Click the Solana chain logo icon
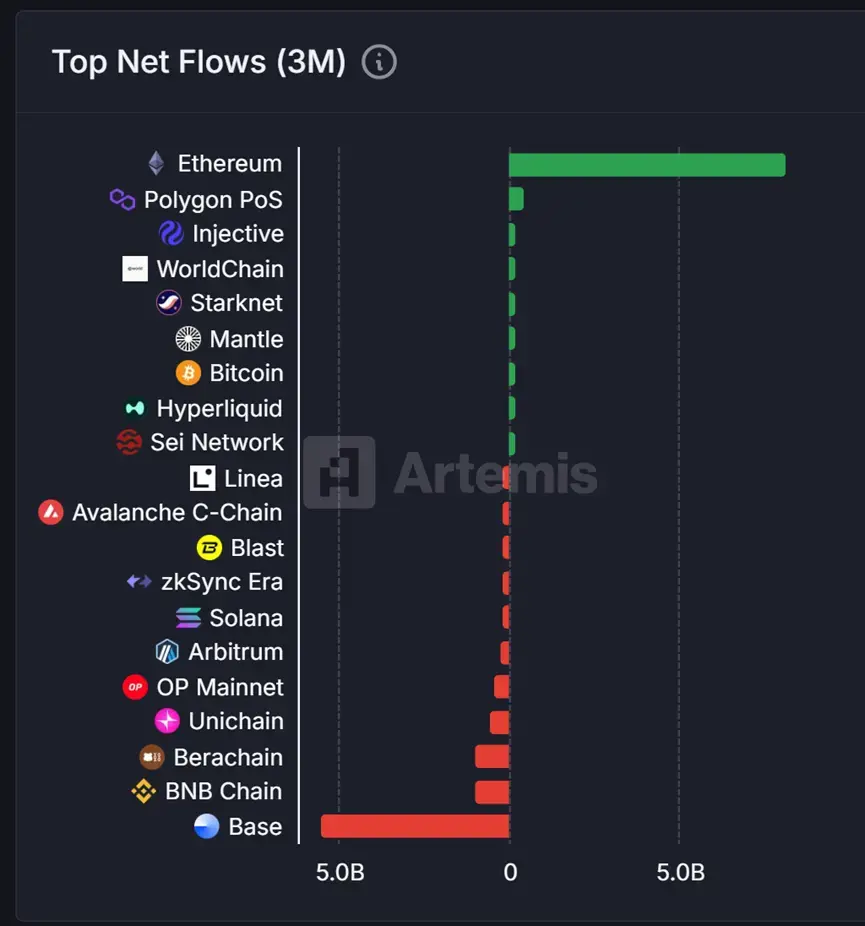 [x=188, y=618]
